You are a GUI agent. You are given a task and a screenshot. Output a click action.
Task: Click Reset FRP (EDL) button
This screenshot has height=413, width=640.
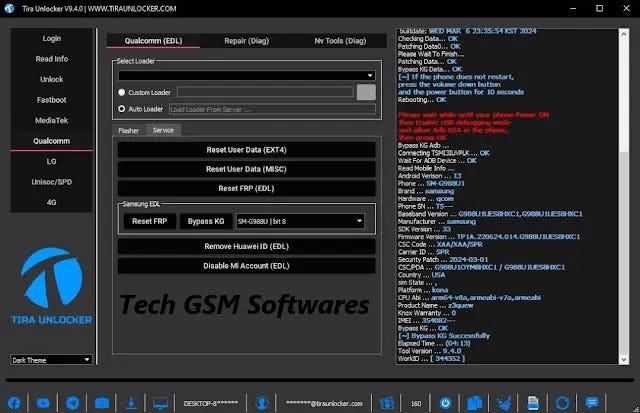click(x=247, y=188)
